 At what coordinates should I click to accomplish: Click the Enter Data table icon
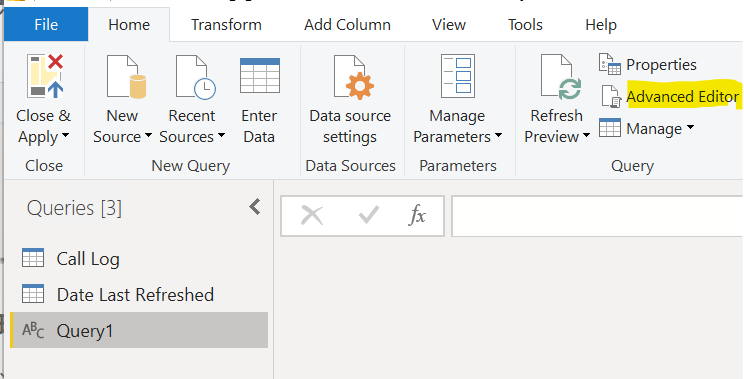click(x=260, y=75)
